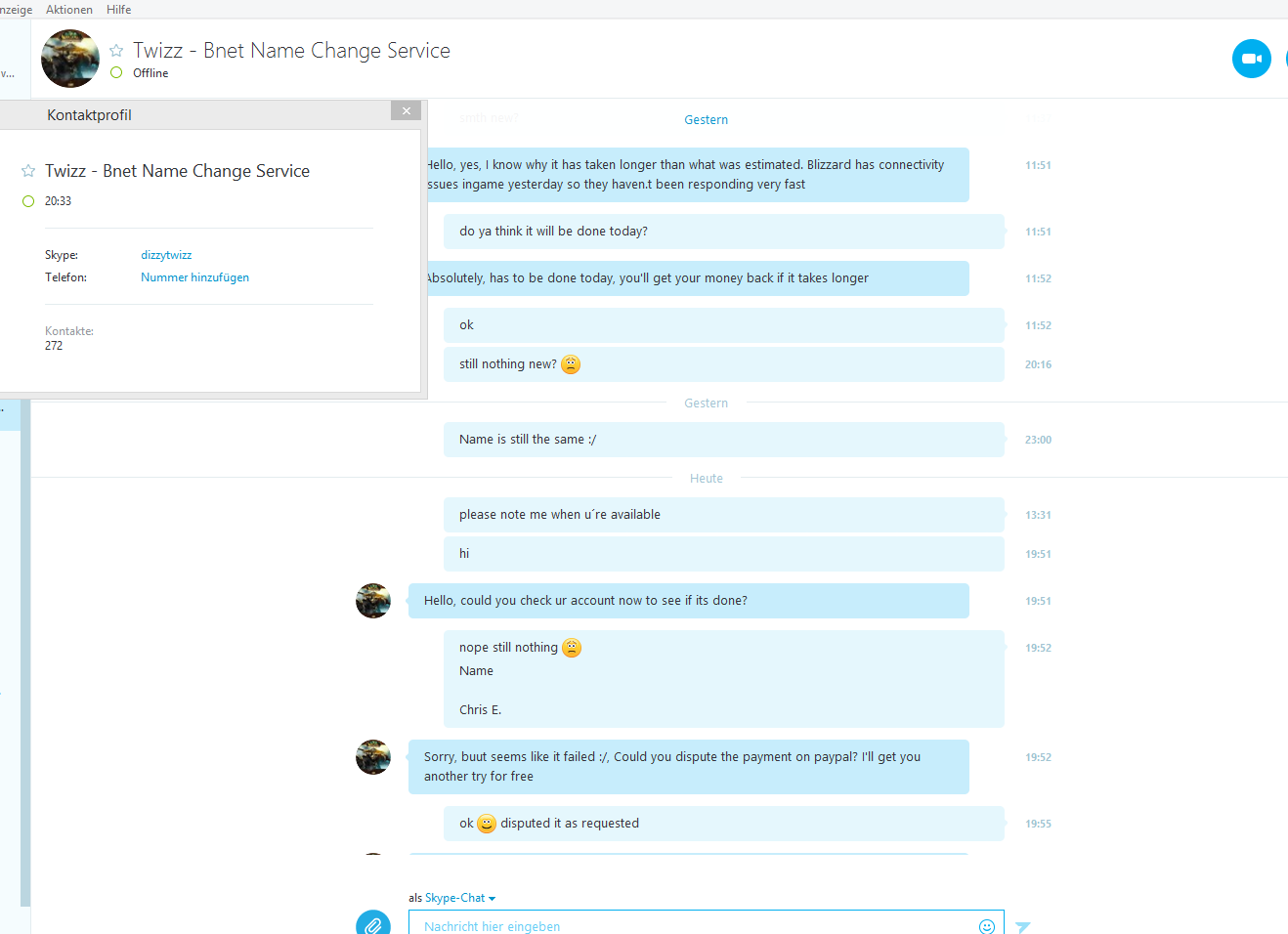Click the local time 20:33 in profile
1288x934 pixels.
58,201
